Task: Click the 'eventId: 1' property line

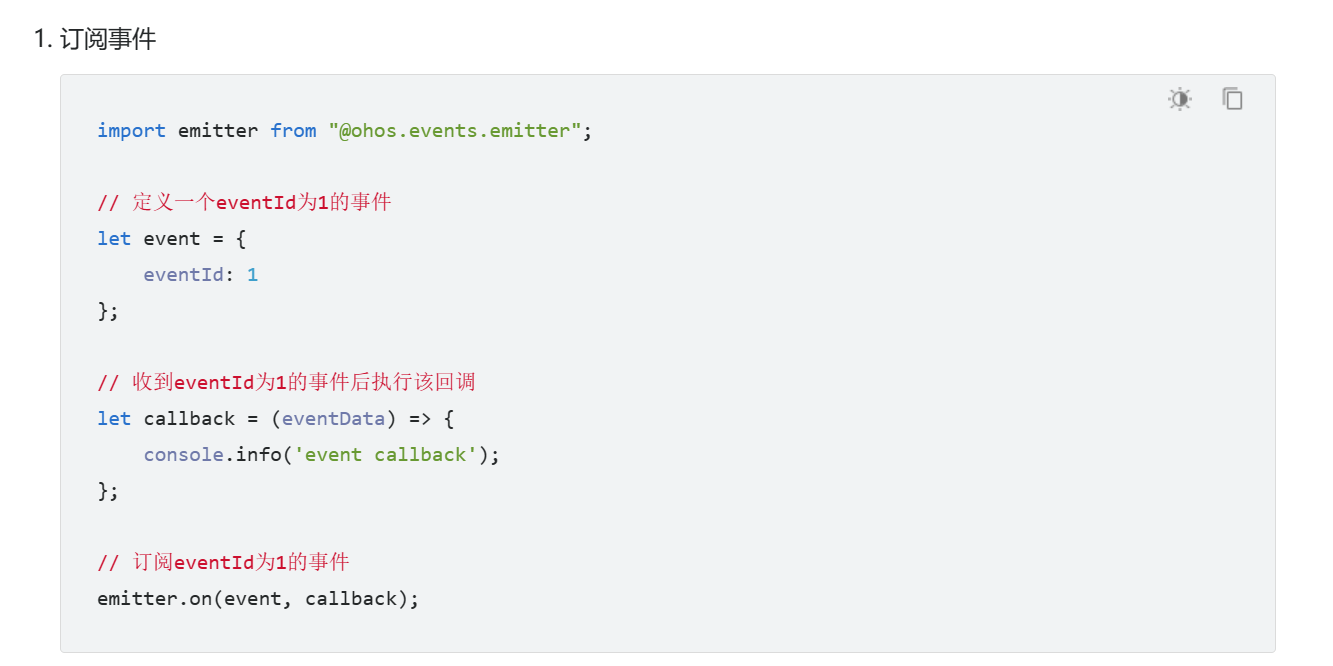Action: pos(200,274)
